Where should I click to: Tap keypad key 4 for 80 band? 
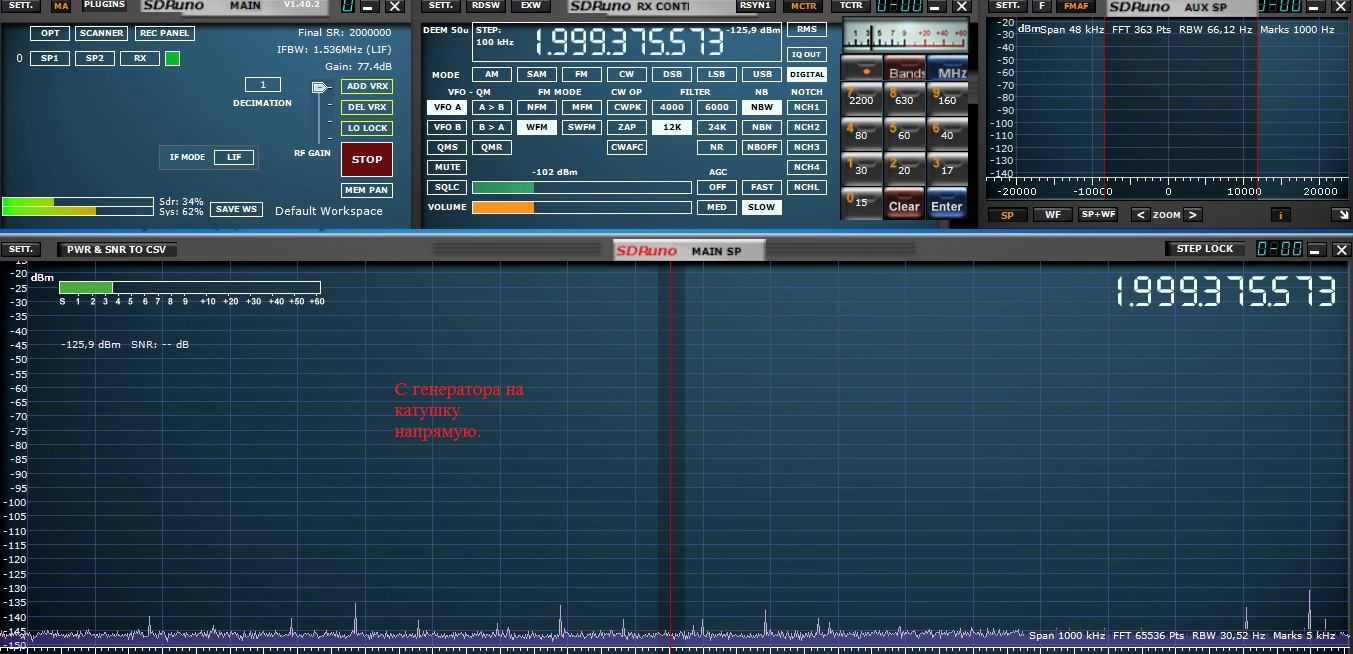861,134
